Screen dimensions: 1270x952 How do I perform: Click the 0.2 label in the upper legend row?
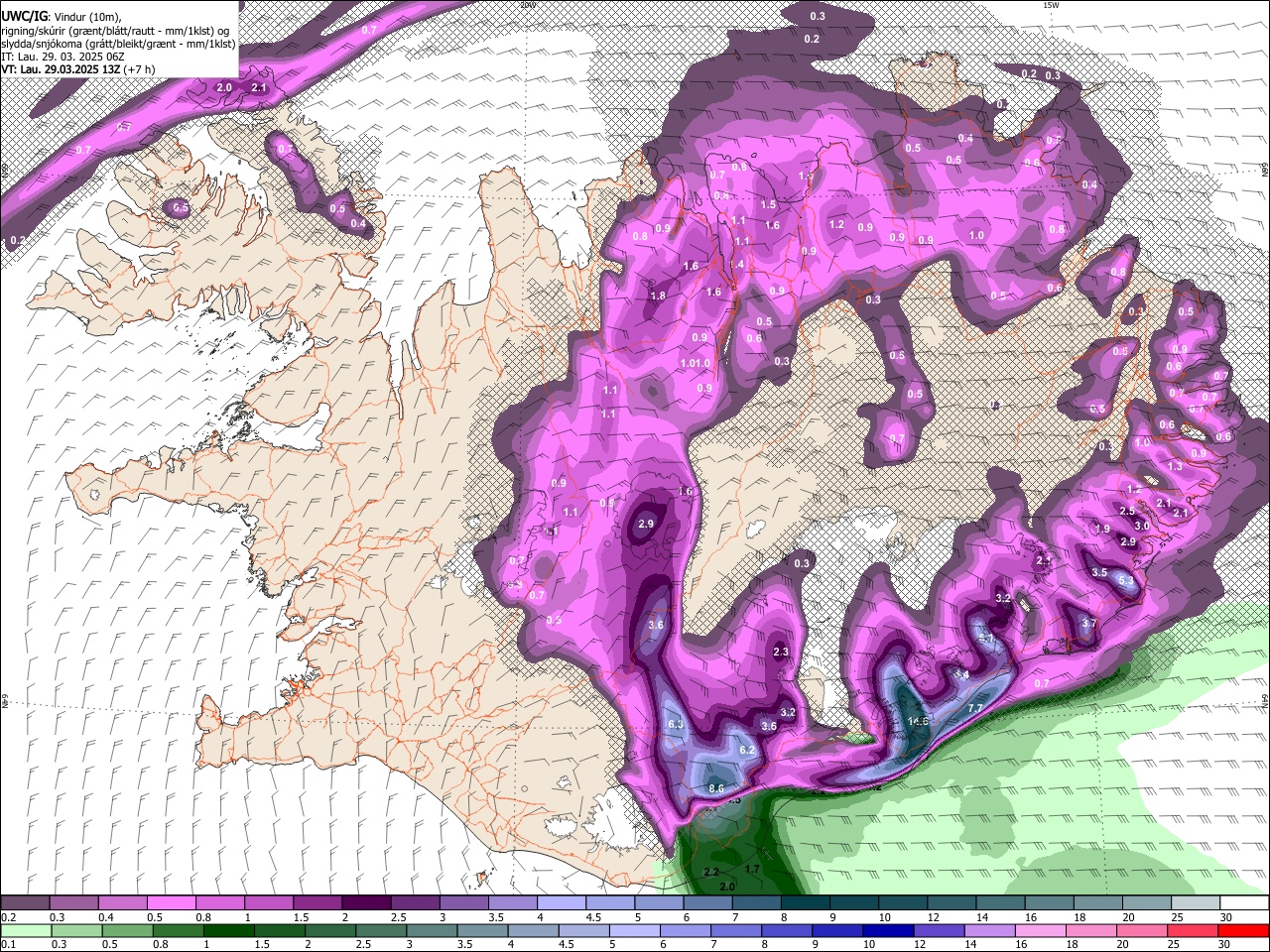pyautogui.click(x=8, y=917)
